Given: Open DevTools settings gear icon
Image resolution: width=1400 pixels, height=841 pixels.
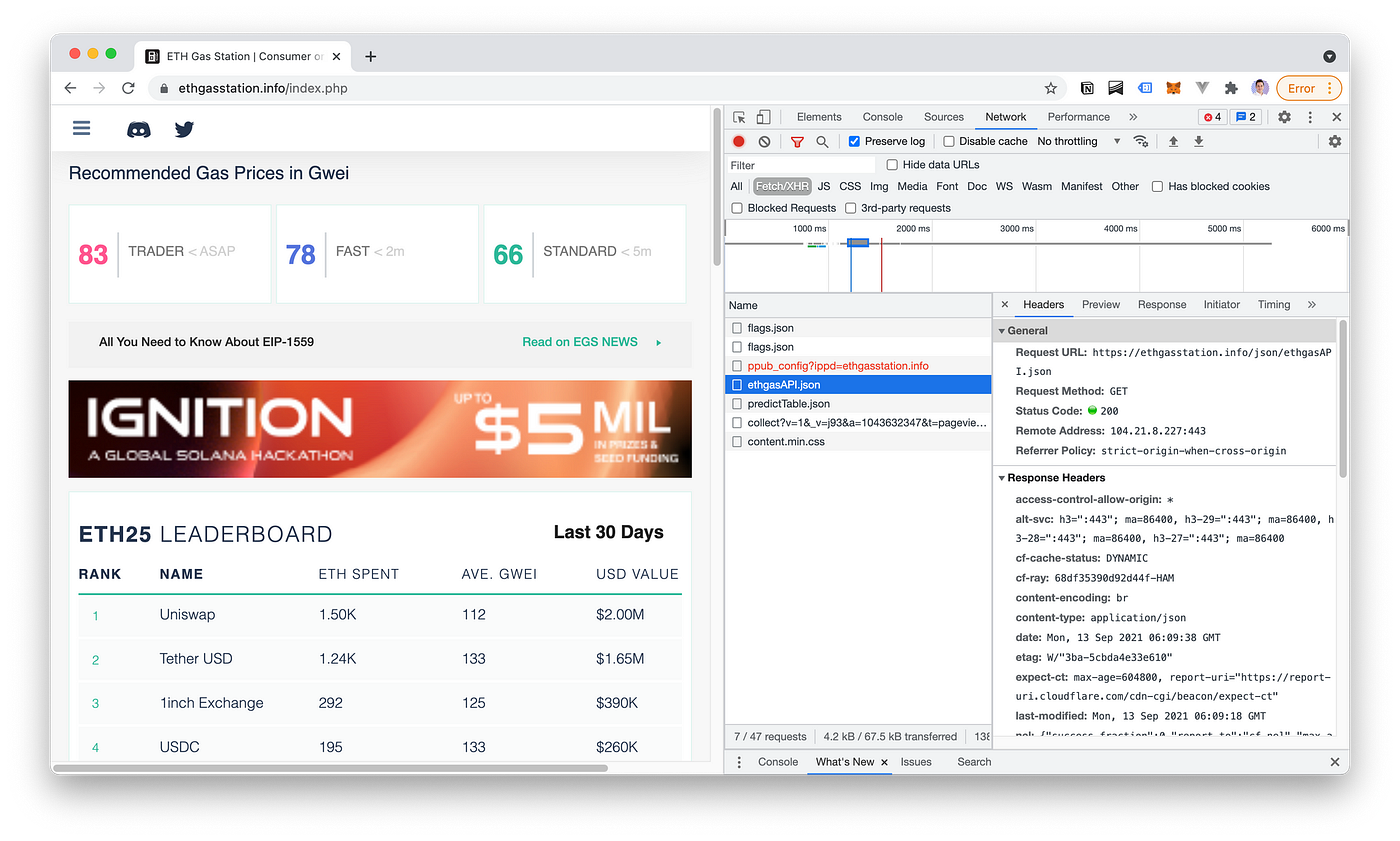Looking at the screenshot, I should click(1284, 116).
